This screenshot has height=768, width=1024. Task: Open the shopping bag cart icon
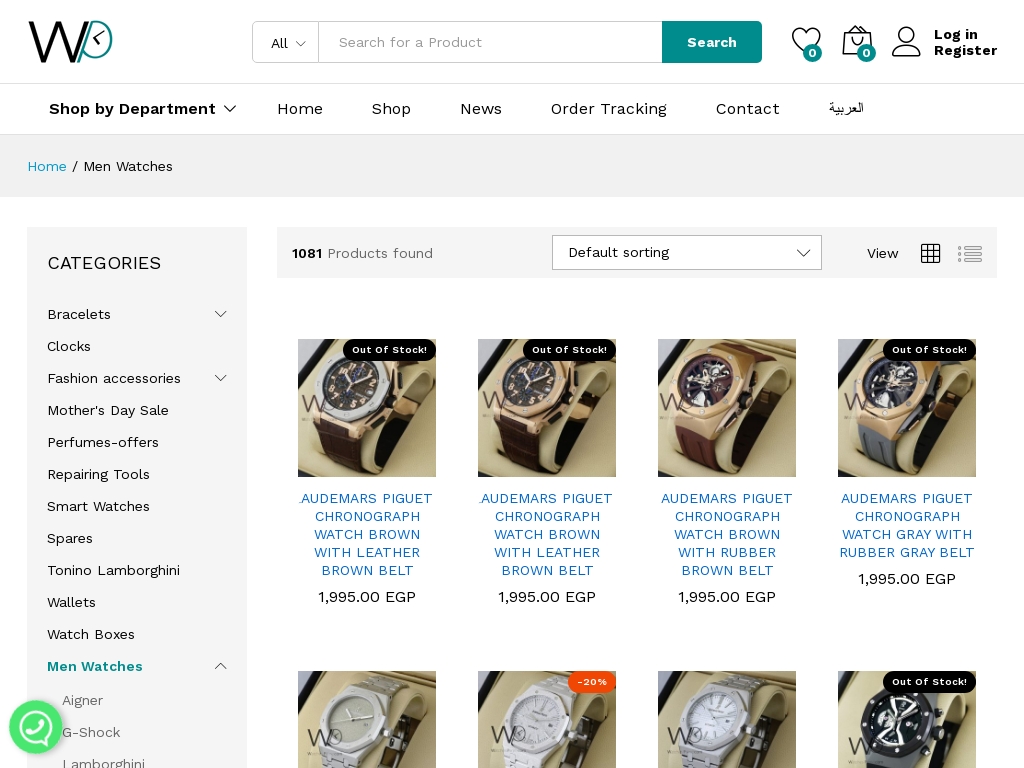pyautogui.click(x=857, y=40)
